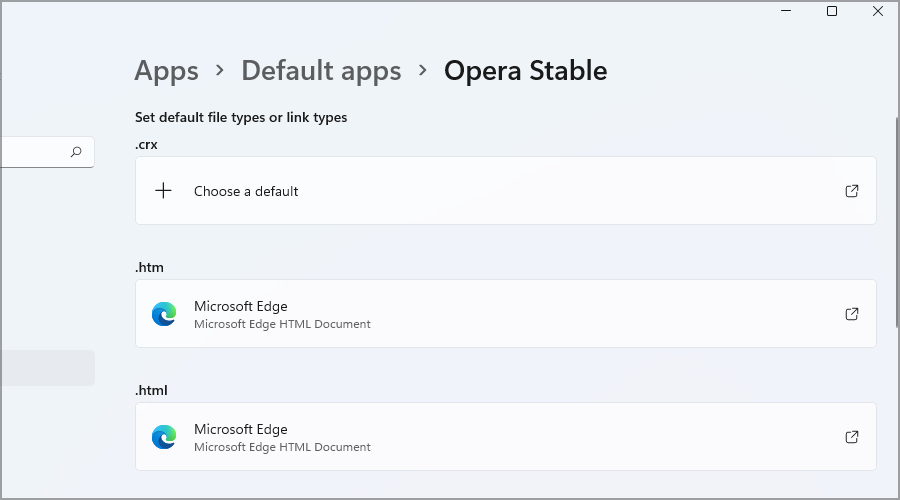Screen dimensions: 900x500
Task: Open the external link icon for .htm
Action: [x=852, y=314]
